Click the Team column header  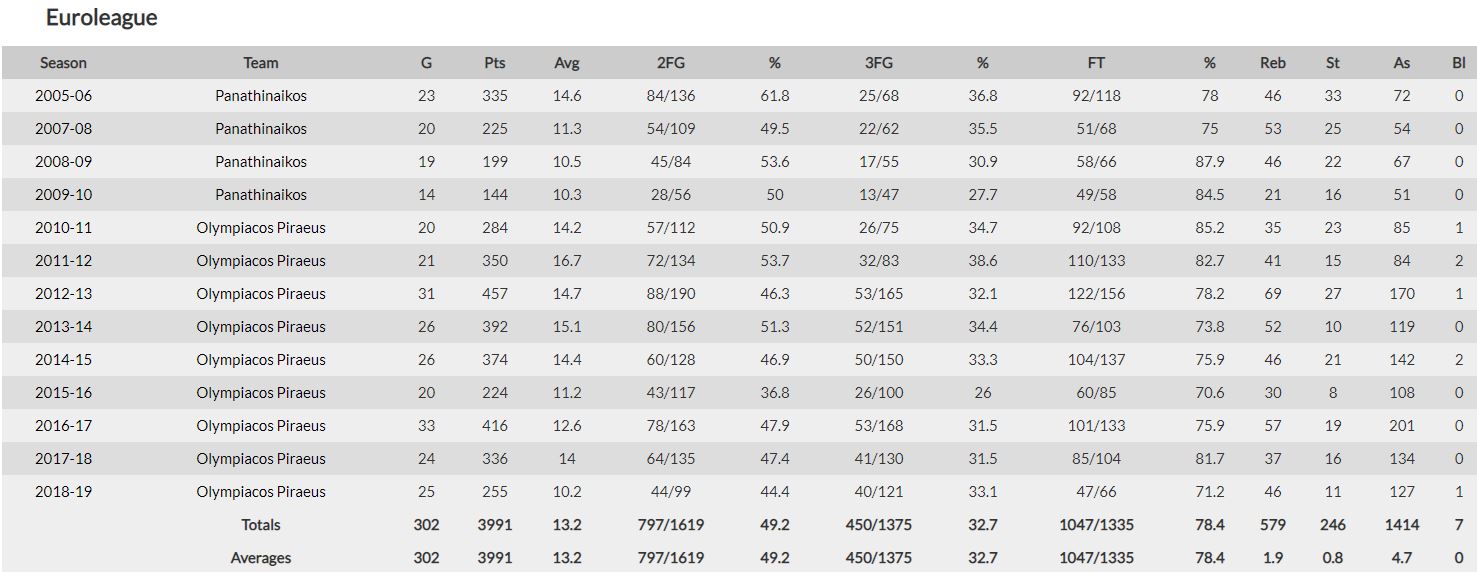click(x=261, y=63)
